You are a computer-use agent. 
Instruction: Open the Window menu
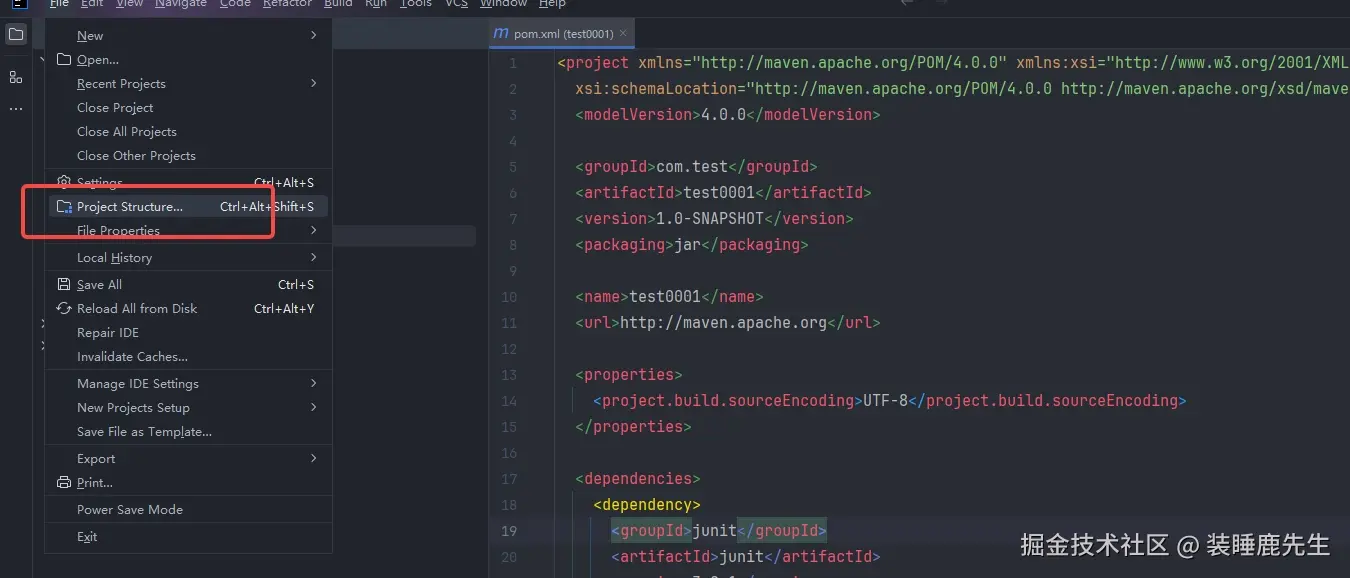(503, 4)
